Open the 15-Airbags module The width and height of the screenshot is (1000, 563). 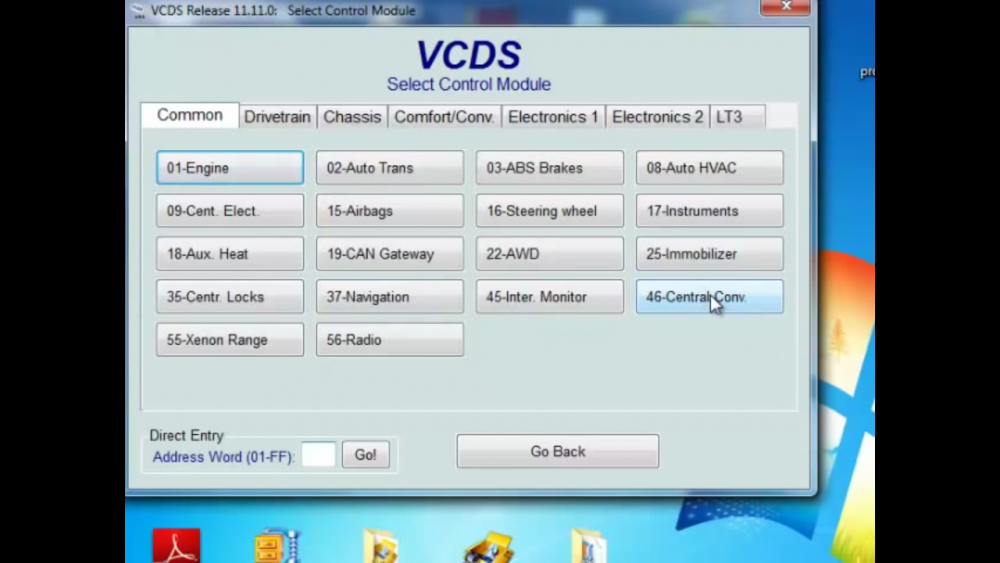click(390, 211)
